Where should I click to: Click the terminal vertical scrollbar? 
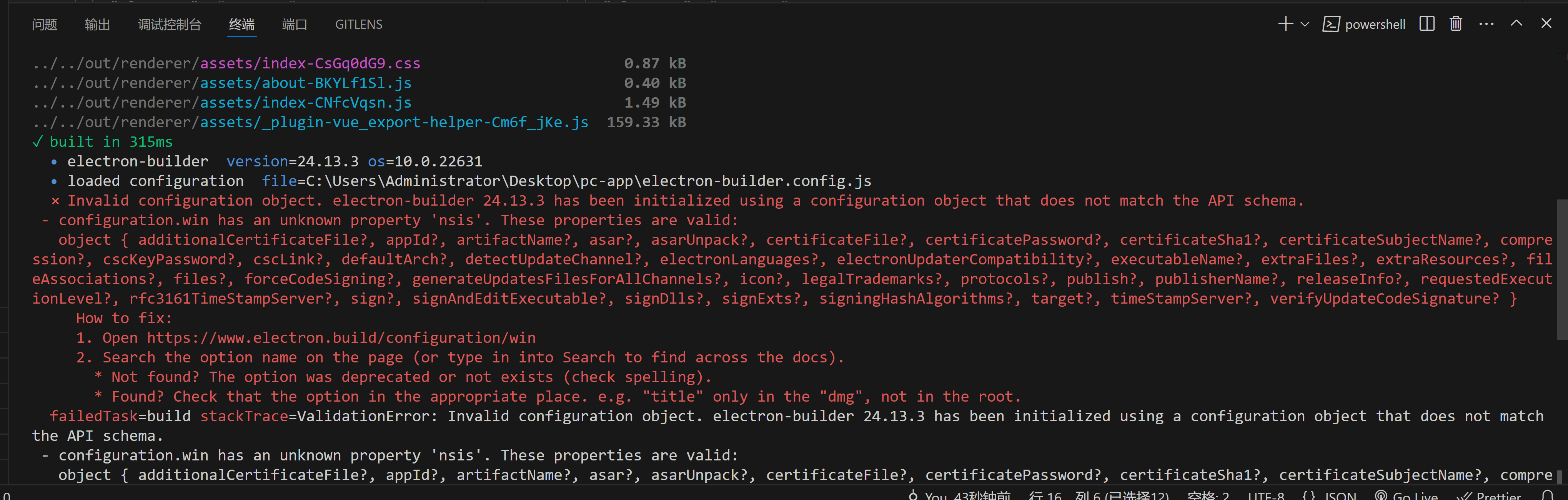pos(1562,269)
